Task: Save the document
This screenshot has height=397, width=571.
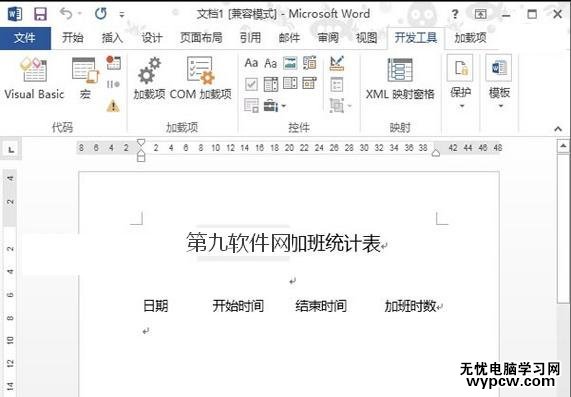Action: click(40, 14)
